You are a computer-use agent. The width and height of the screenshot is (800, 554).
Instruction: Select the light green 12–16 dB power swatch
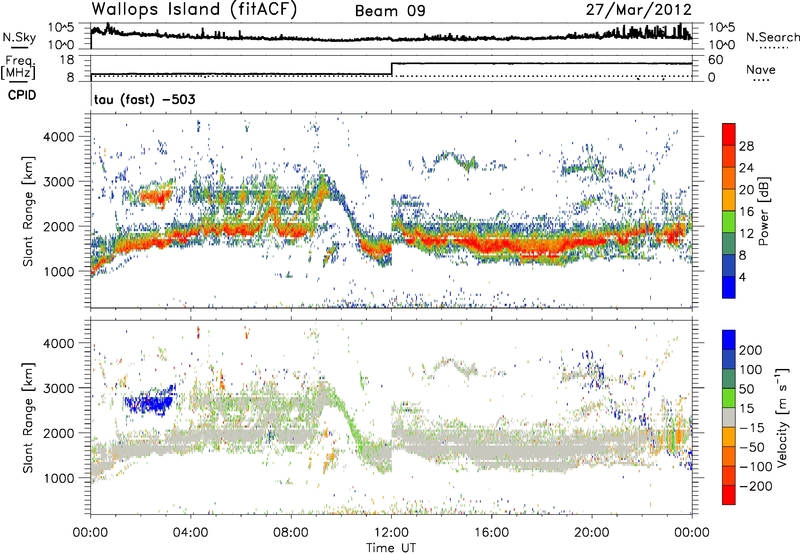tap(729, 222)
